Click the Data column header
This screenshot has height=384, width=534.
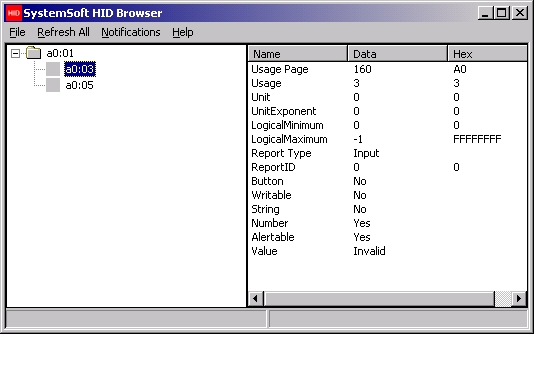coord(398,54)
